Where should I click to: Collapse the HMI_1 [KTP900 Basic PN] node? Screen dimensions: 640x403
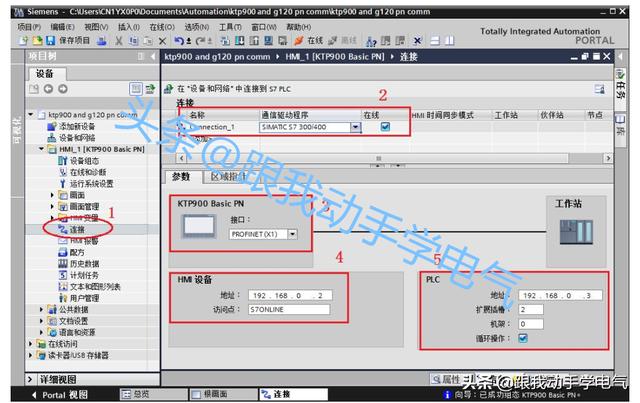coord(42,149)
